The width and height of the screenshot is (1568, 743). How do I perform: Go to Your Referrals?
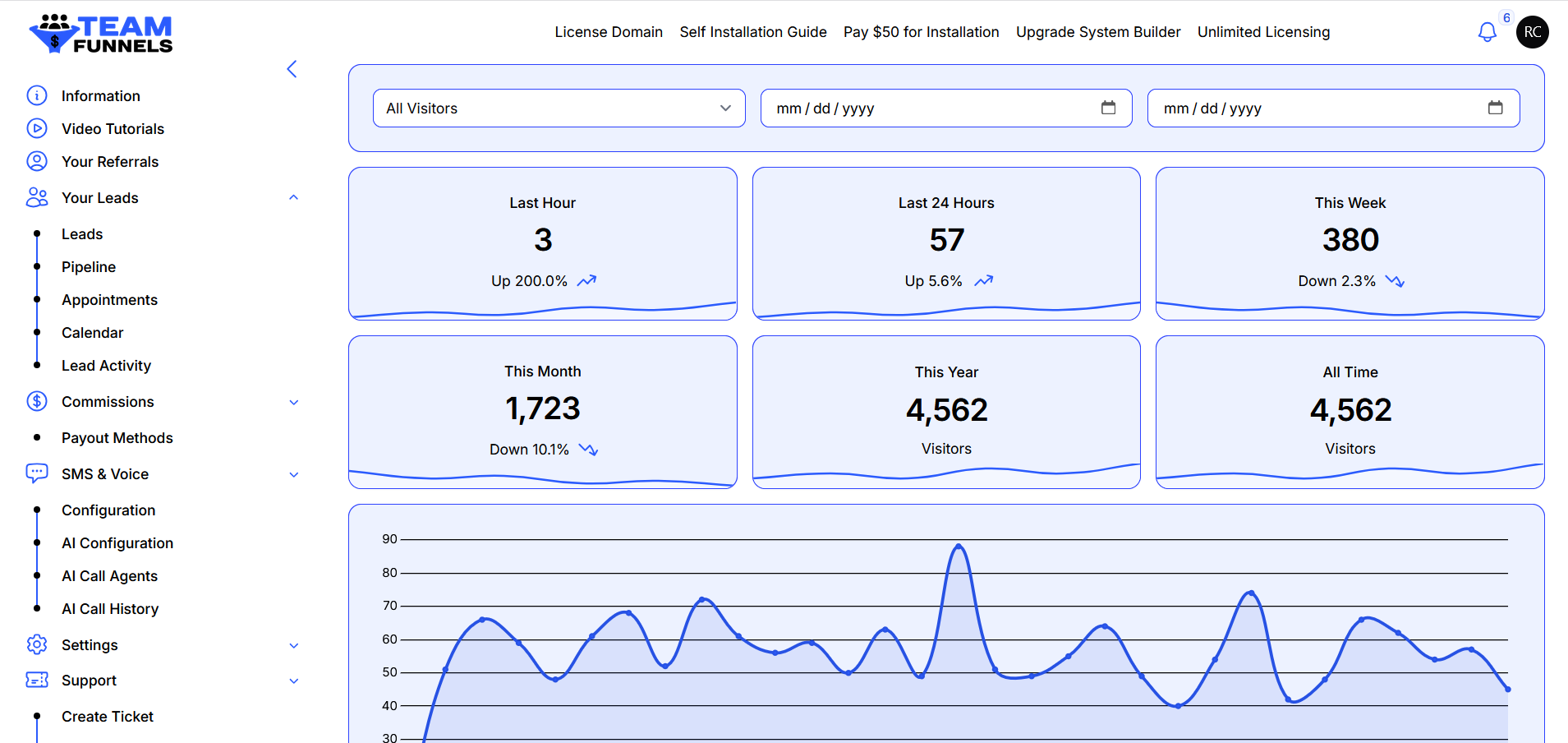[x=110, y=162]
